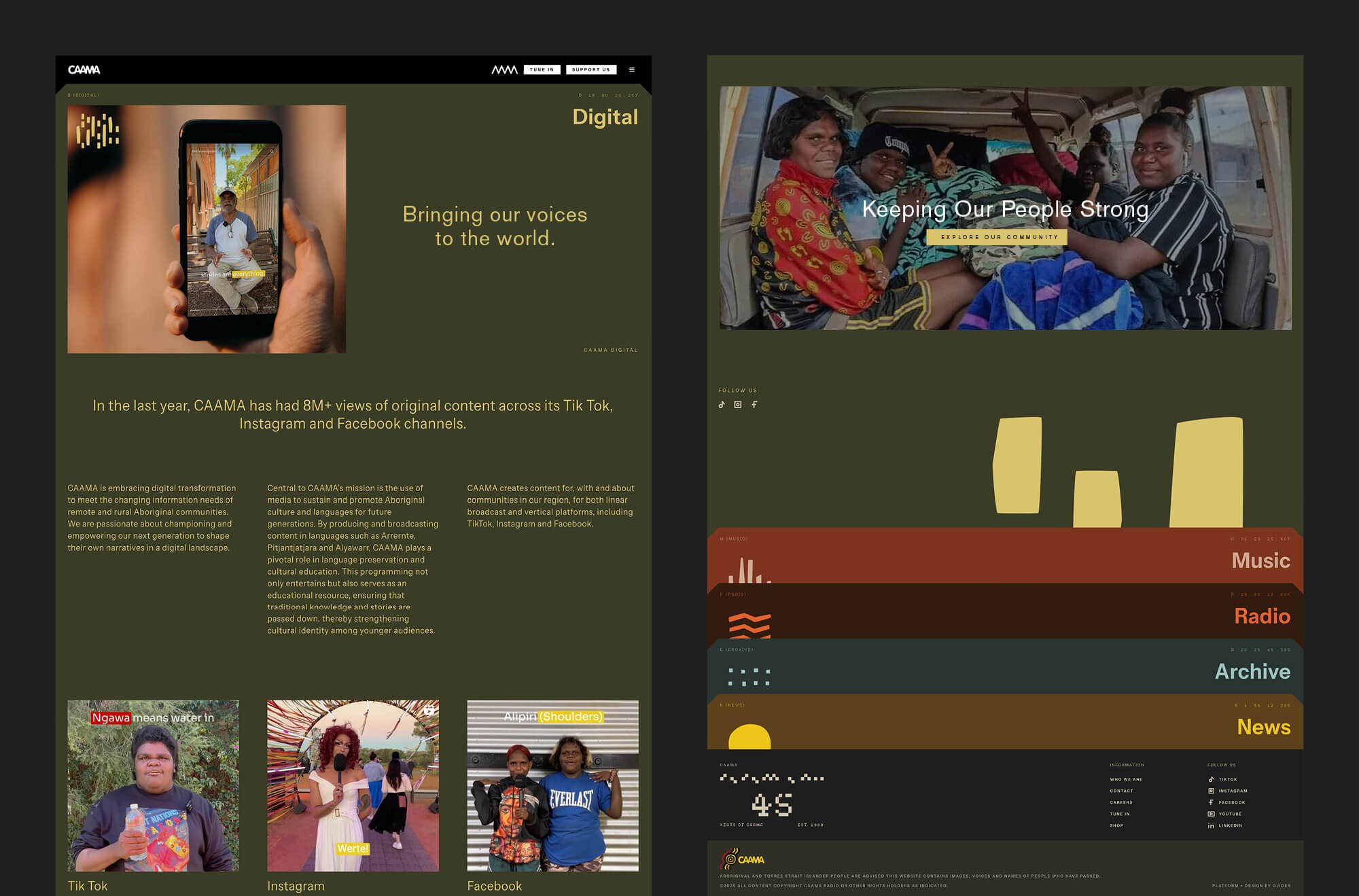Open the Support Us header button
Screen dimensions: 1359x896
(x=590, y=69)
